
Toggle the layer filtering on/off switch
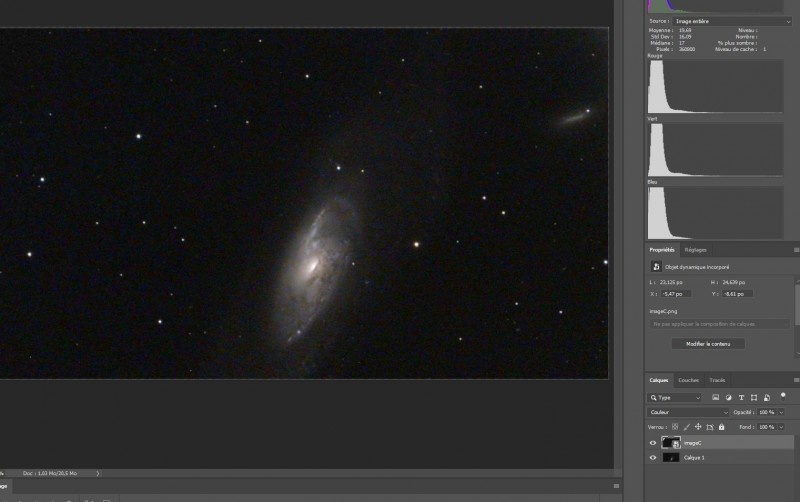(783, 396)
